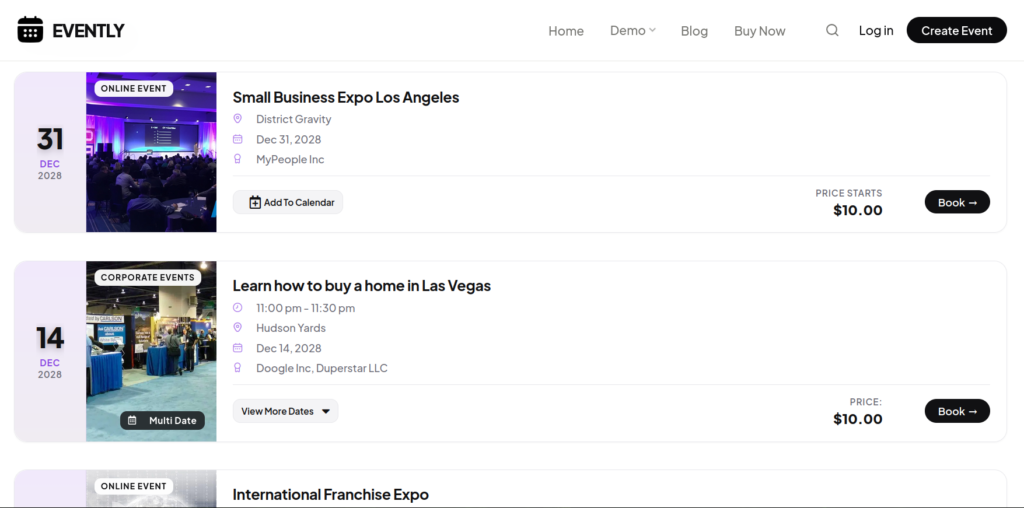Click the 14 DEC 2028 date block
This screenshot has height=508, width=1024.
tap(50, 351)
